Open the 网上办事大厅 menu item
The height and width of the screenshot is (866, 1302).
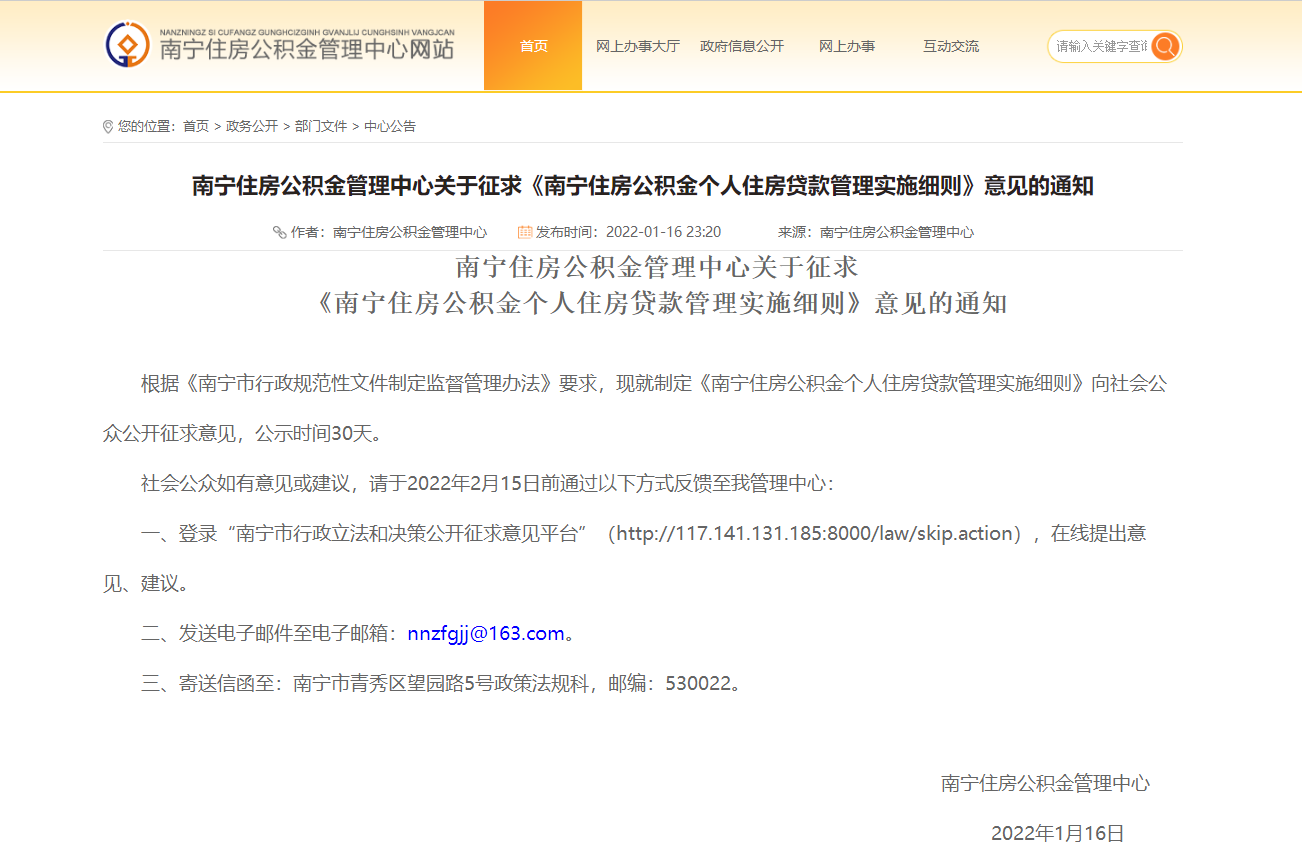tap(638, 46)
